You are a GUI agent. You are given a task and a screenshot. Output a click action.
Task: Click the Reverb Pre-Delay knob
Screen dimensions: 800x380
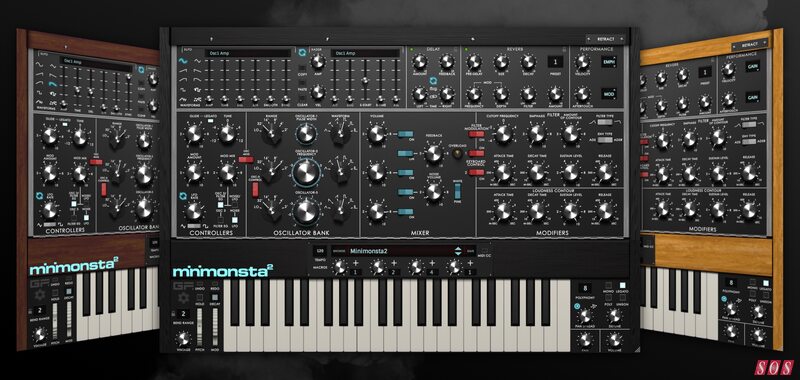pyautogui.click(x=474, y=62)
